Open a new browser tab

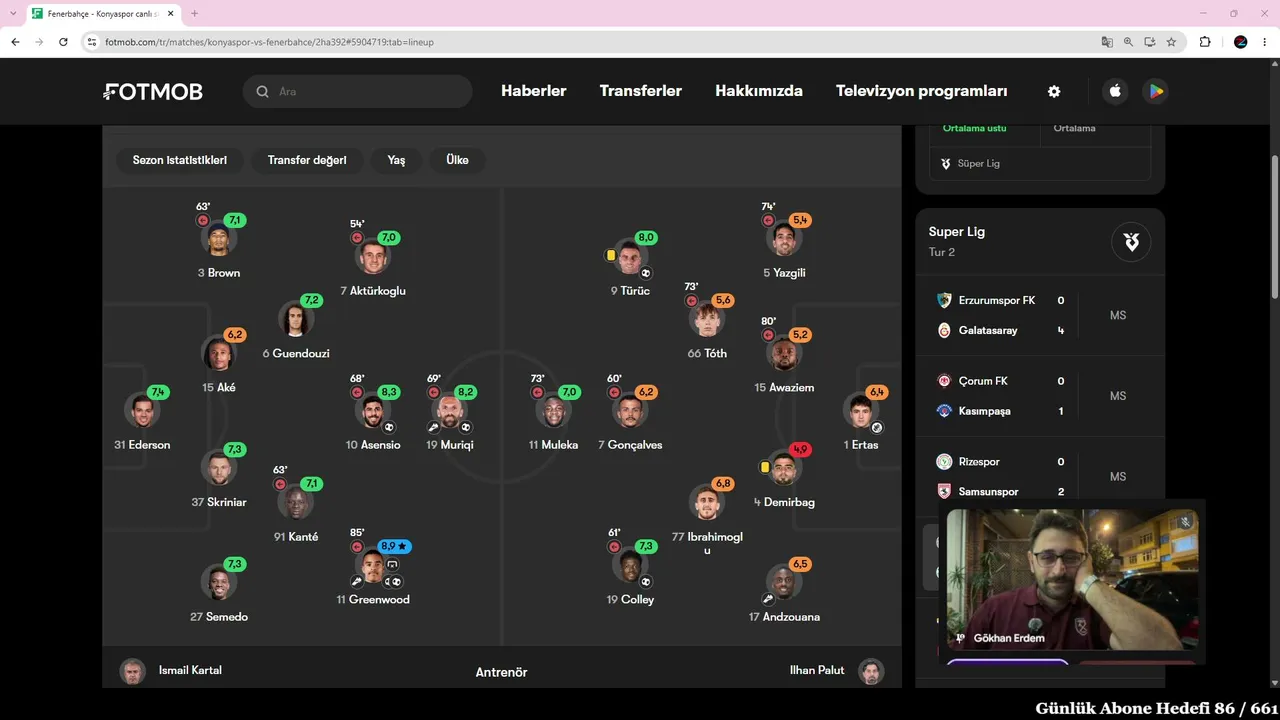pos(194,14)
